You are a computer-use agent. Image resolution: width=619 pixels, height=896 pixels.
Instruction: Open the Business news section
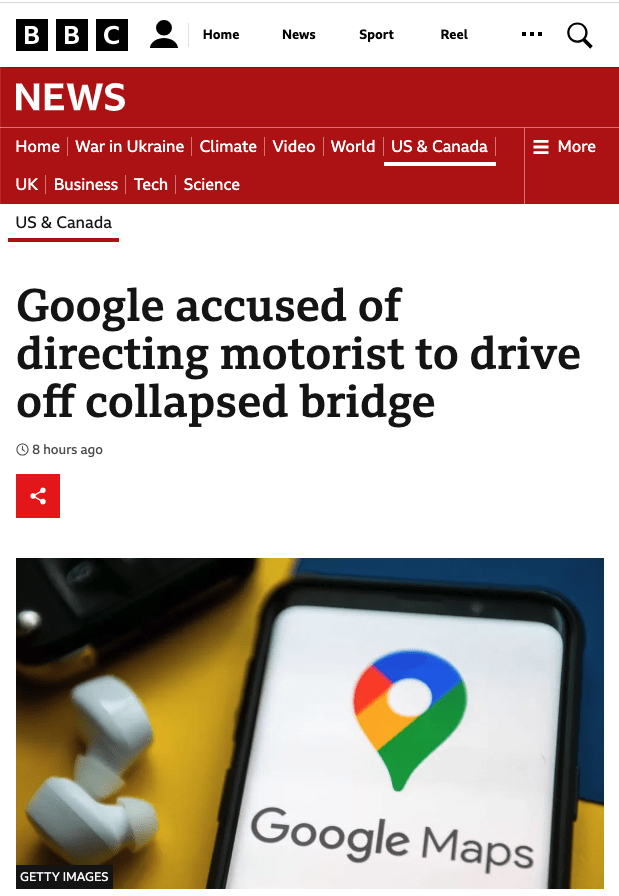tap(86, 185)
